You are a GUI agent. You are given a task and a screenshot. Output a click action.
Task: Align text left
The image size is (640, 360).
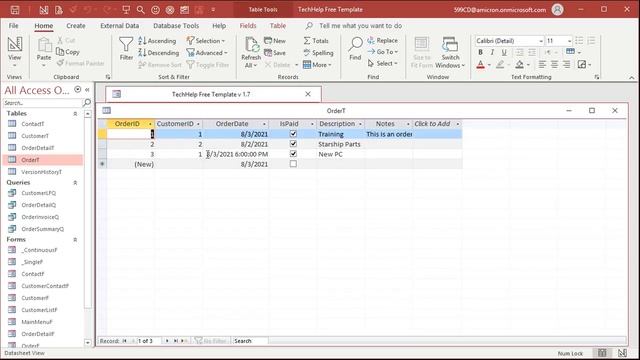click(542, 64)
